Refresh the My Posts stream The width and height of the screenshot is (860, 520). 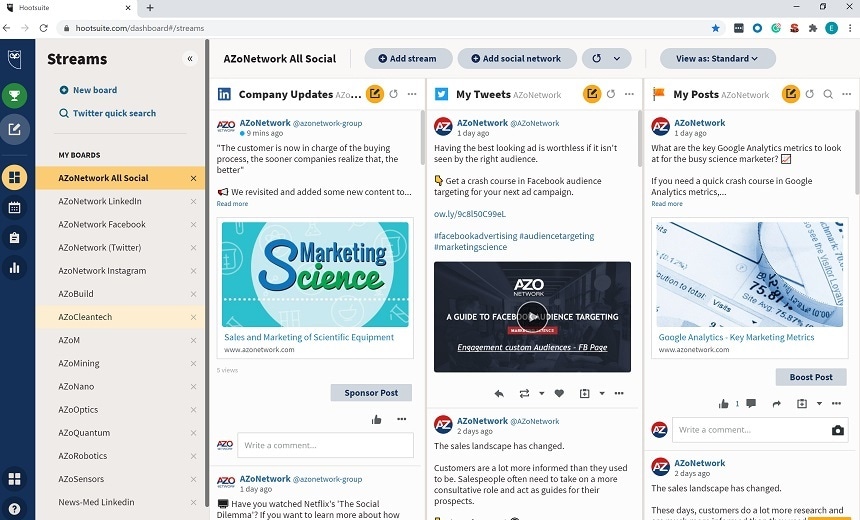coord(810,94)
